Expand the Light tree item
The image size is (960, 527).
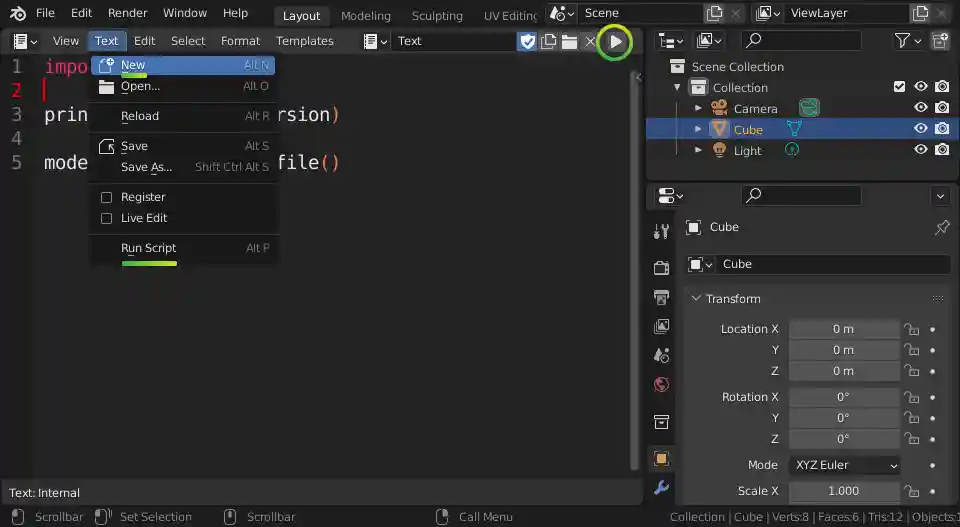point(698,150)
